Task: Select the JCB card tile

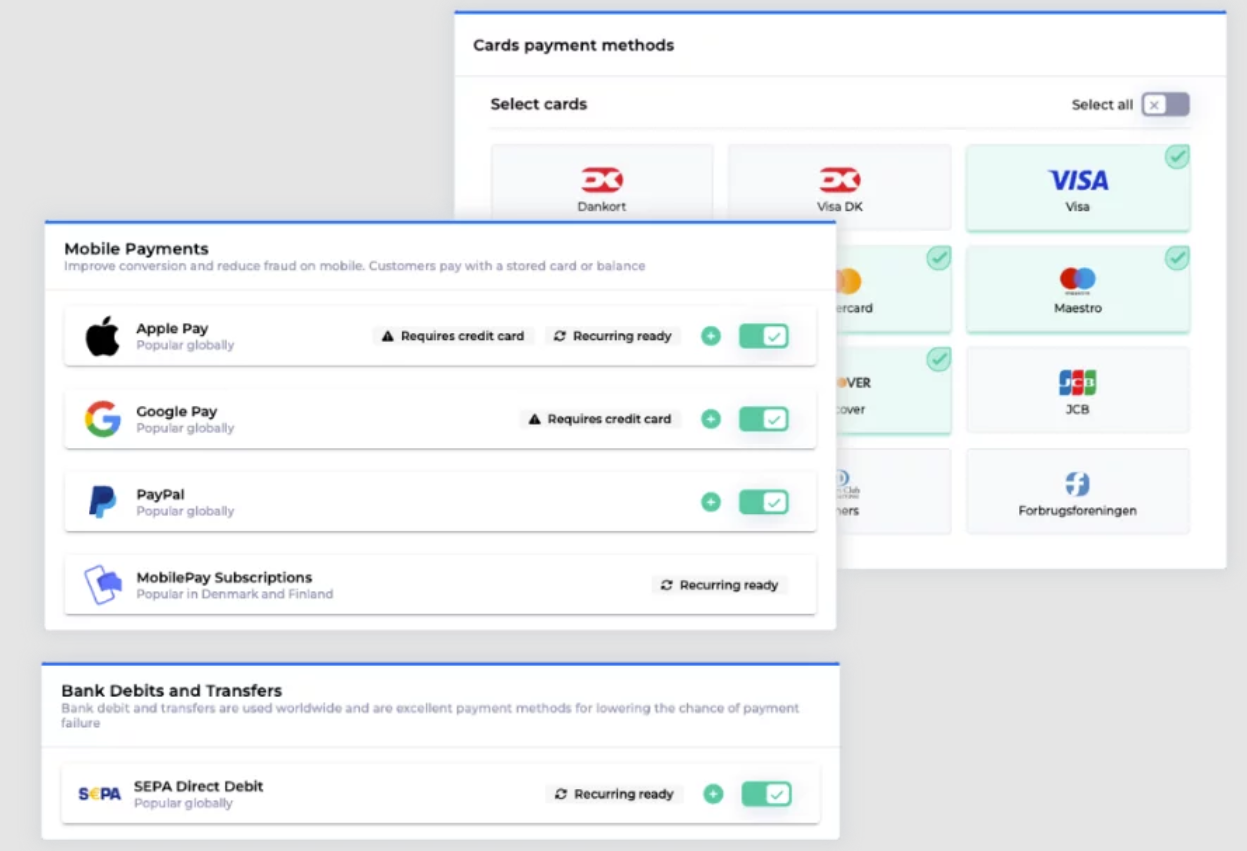Action: tap(1078, 390)
